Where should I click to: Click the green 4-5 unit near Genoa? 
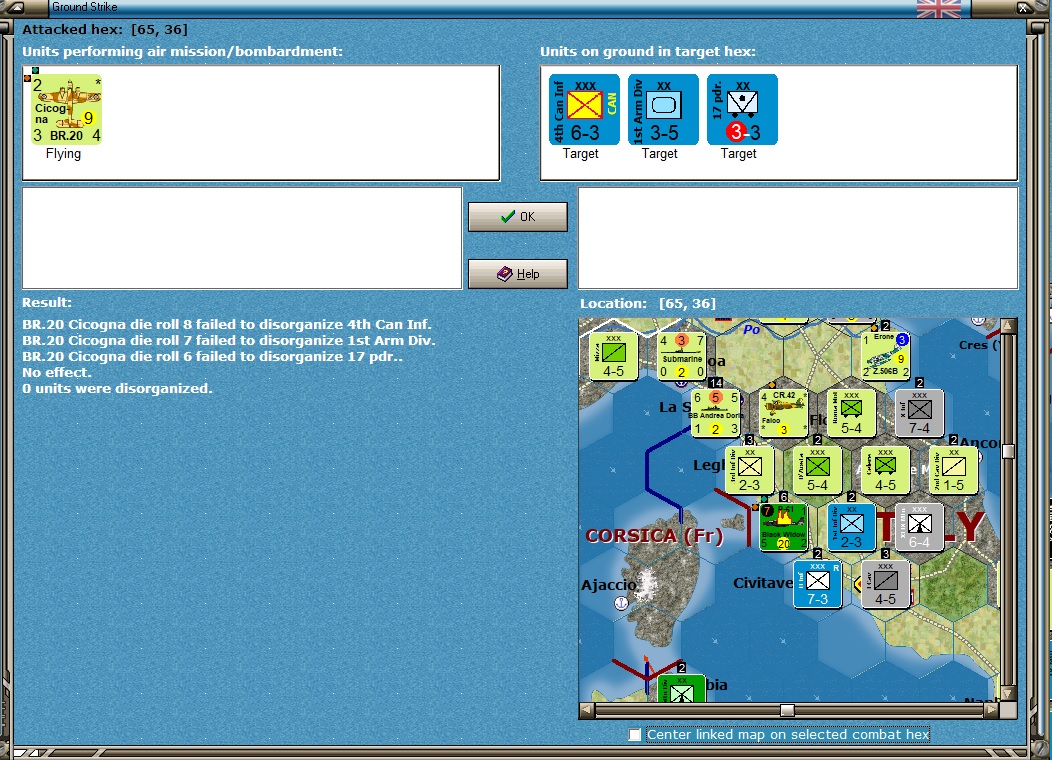613,356
